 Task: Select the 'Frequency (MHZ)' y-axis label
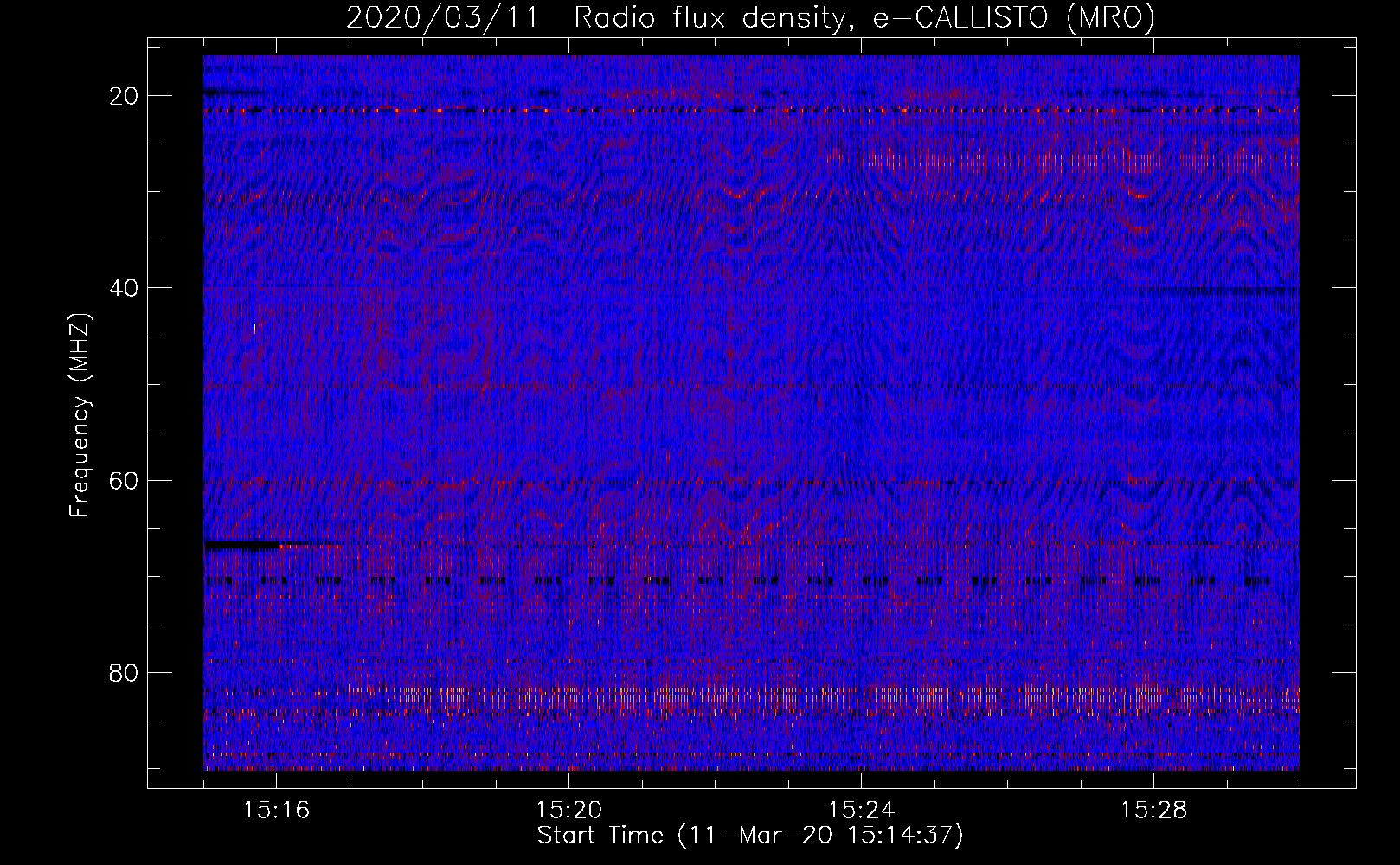click(x=80, y=414)
